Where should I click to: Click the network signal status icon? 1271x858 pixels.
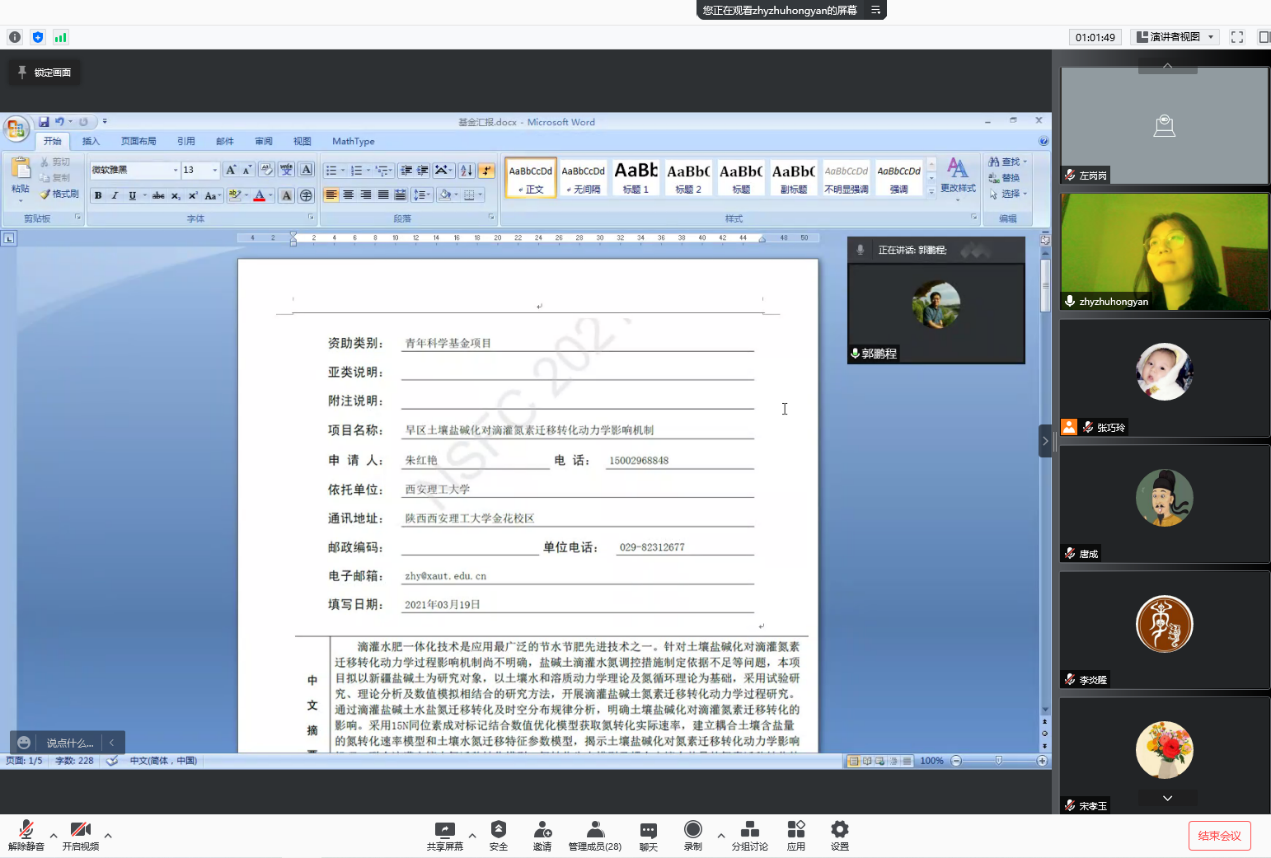(x=61, y=37)
